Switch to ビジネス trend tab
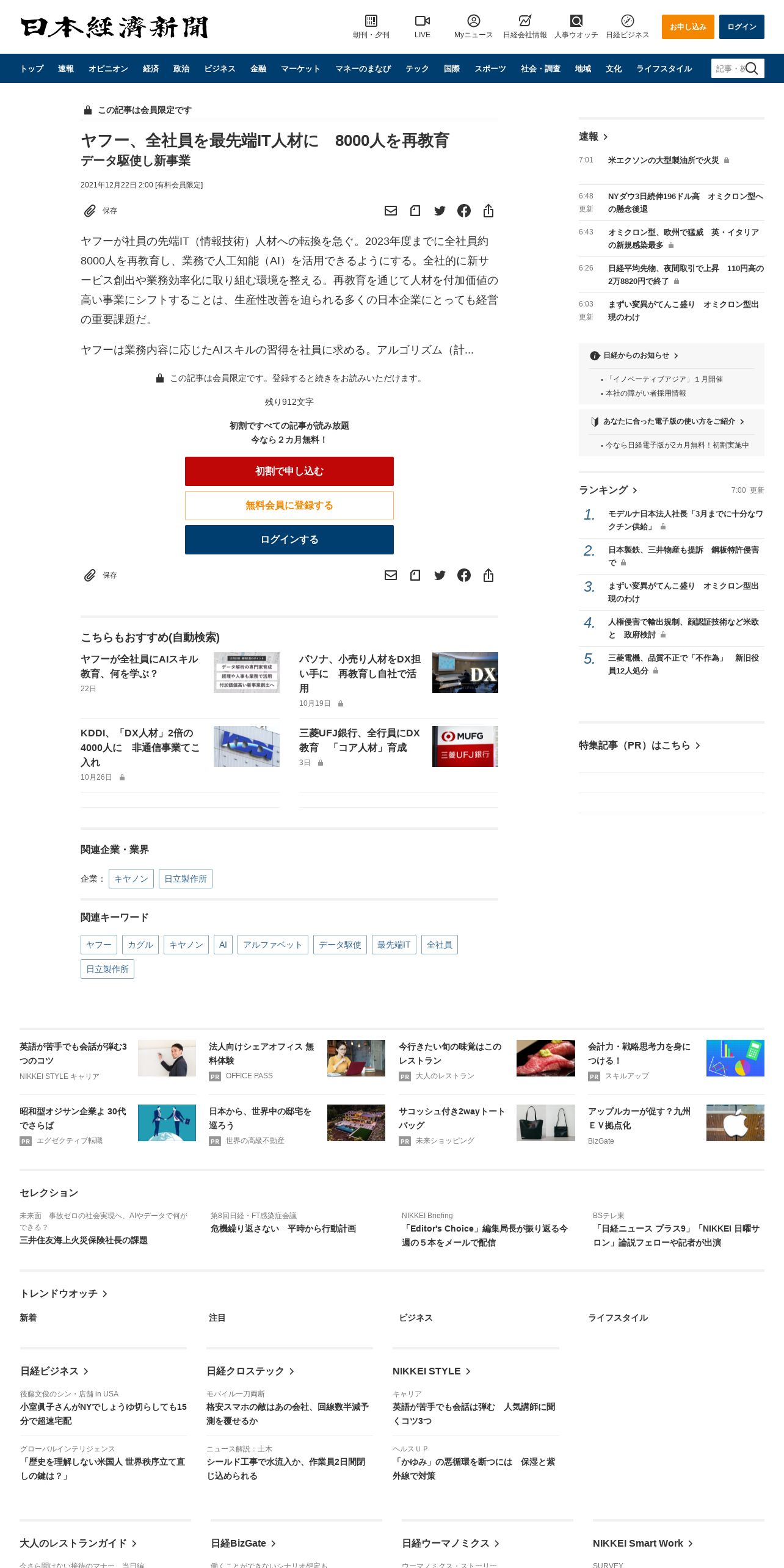This screenshot has width=784, height=1568. (416, 1318)
